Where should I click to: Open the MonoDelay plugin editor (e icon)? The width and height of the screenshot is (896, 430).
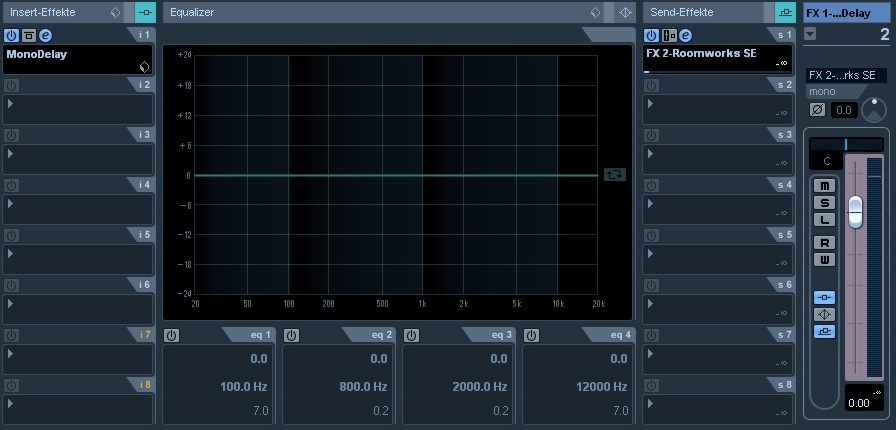pyautogui.click(x=45, y=35)
